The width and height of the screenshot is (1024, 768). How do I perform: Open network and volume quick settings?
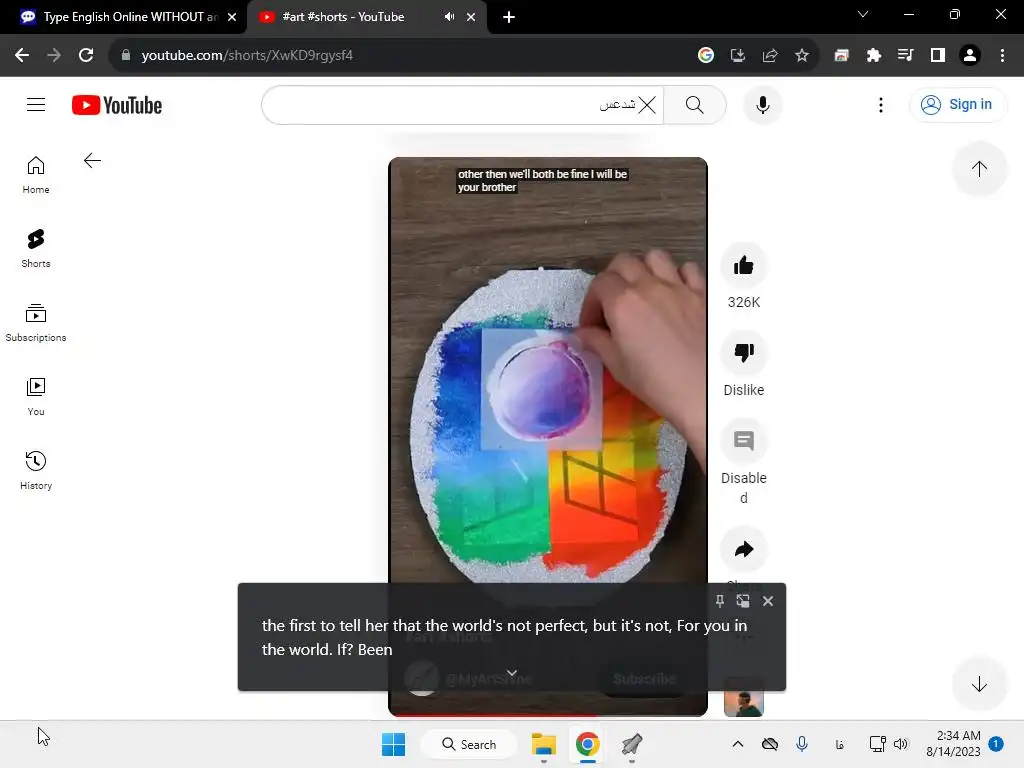(x=889, y=744)
